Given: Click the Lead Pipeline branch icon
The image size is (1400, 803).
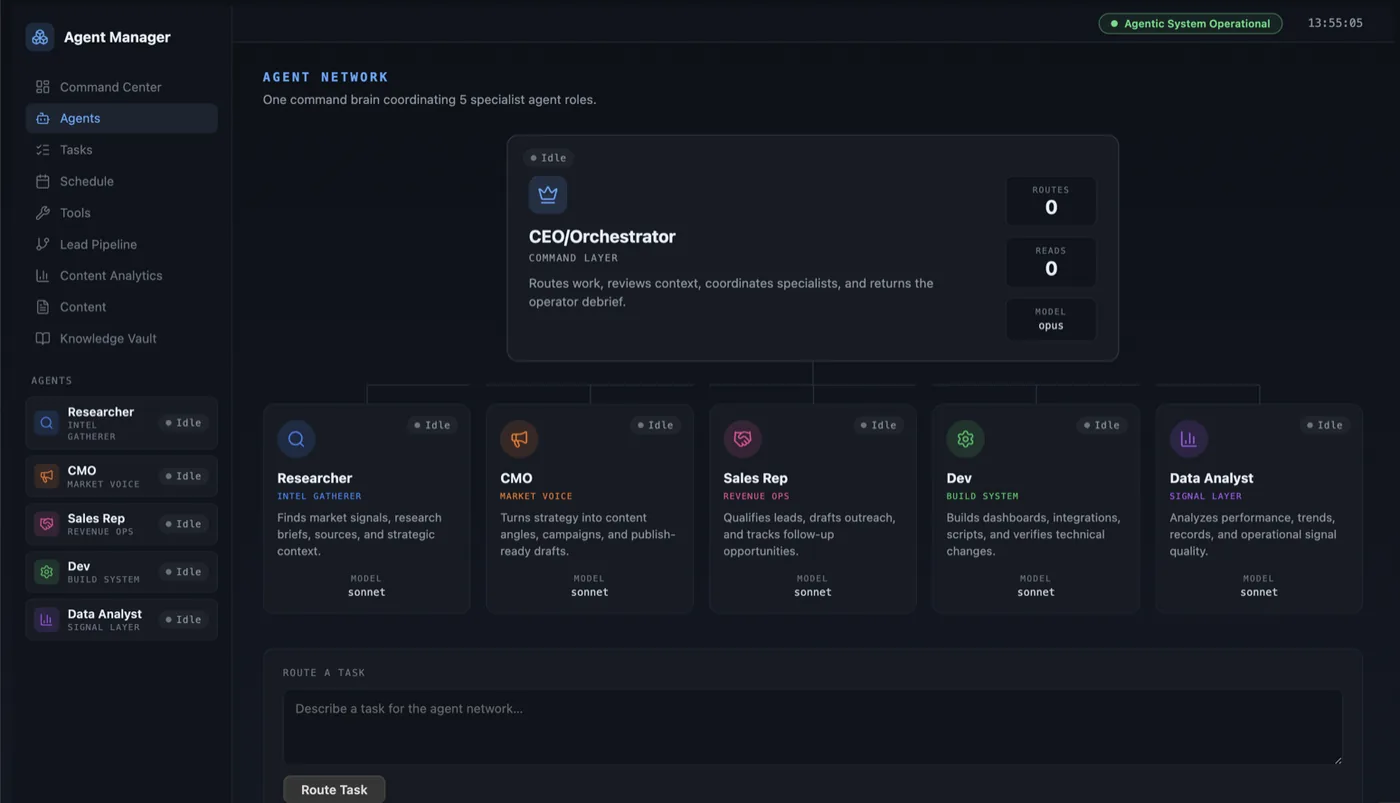Looking at the screenshot, I should (42, 244).
